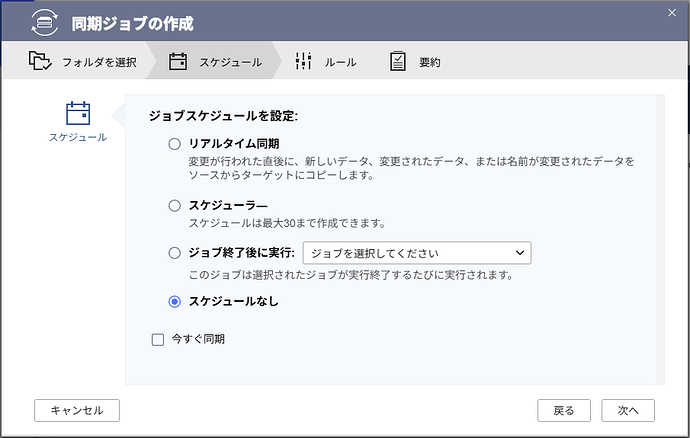The image size is (690, 438).
Task: Open the ジョブを選択してください dropdown
Action: (416, 253)
